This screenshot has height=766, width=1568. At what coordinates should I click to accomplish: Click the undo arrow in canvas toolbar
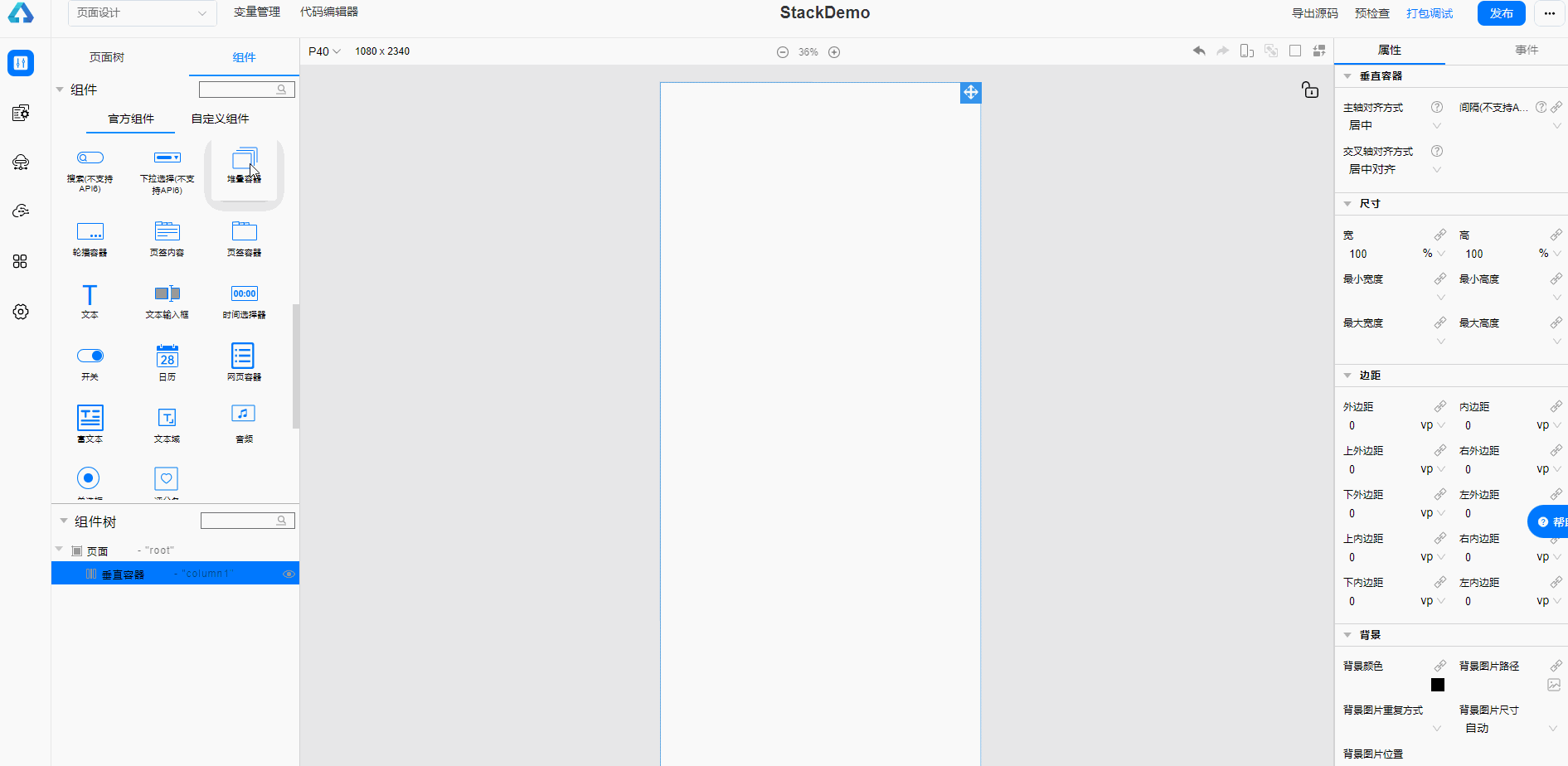coord(1199,51)
